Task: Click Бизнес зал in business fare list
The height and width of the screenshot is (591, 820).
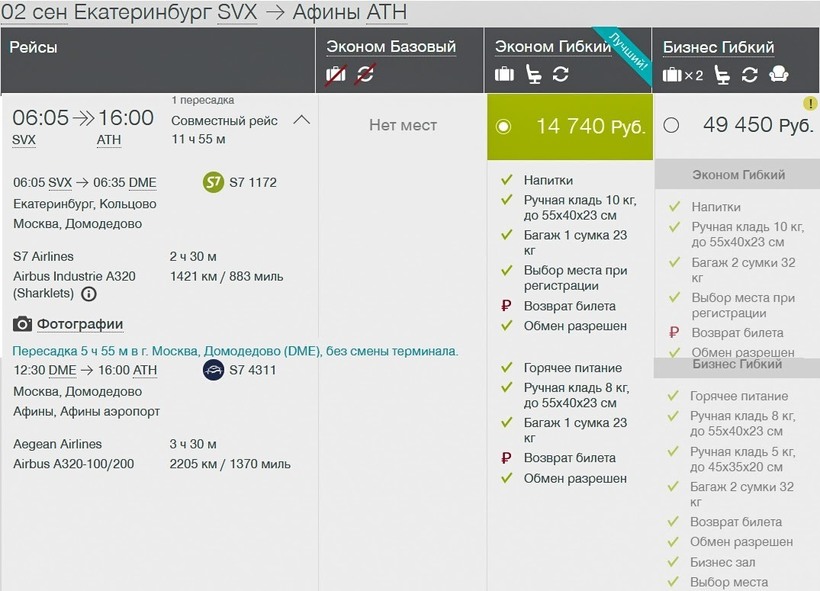Action: coord(722,562)
